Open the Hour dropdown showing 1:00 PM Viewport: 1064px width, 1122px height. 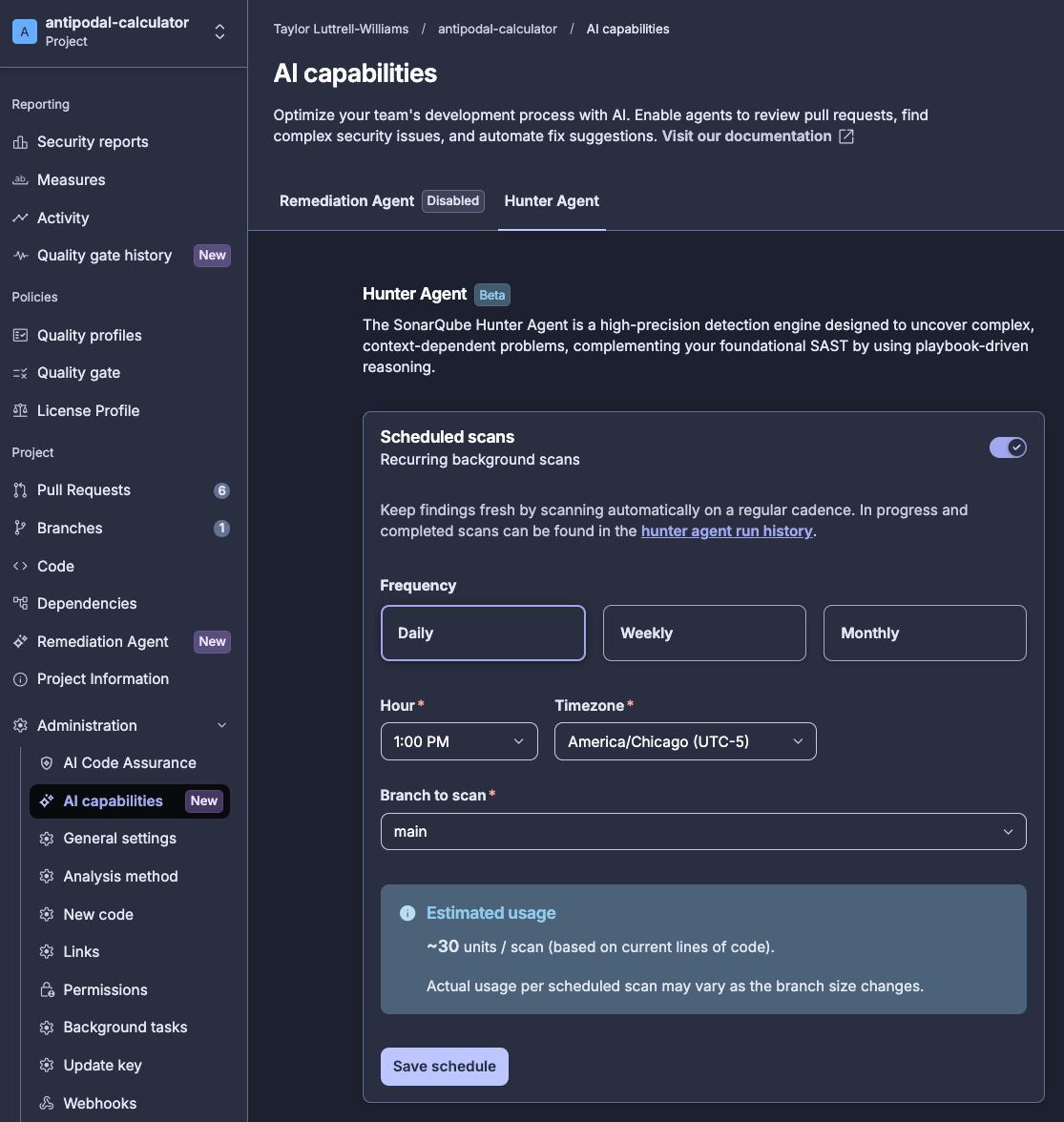459,741
